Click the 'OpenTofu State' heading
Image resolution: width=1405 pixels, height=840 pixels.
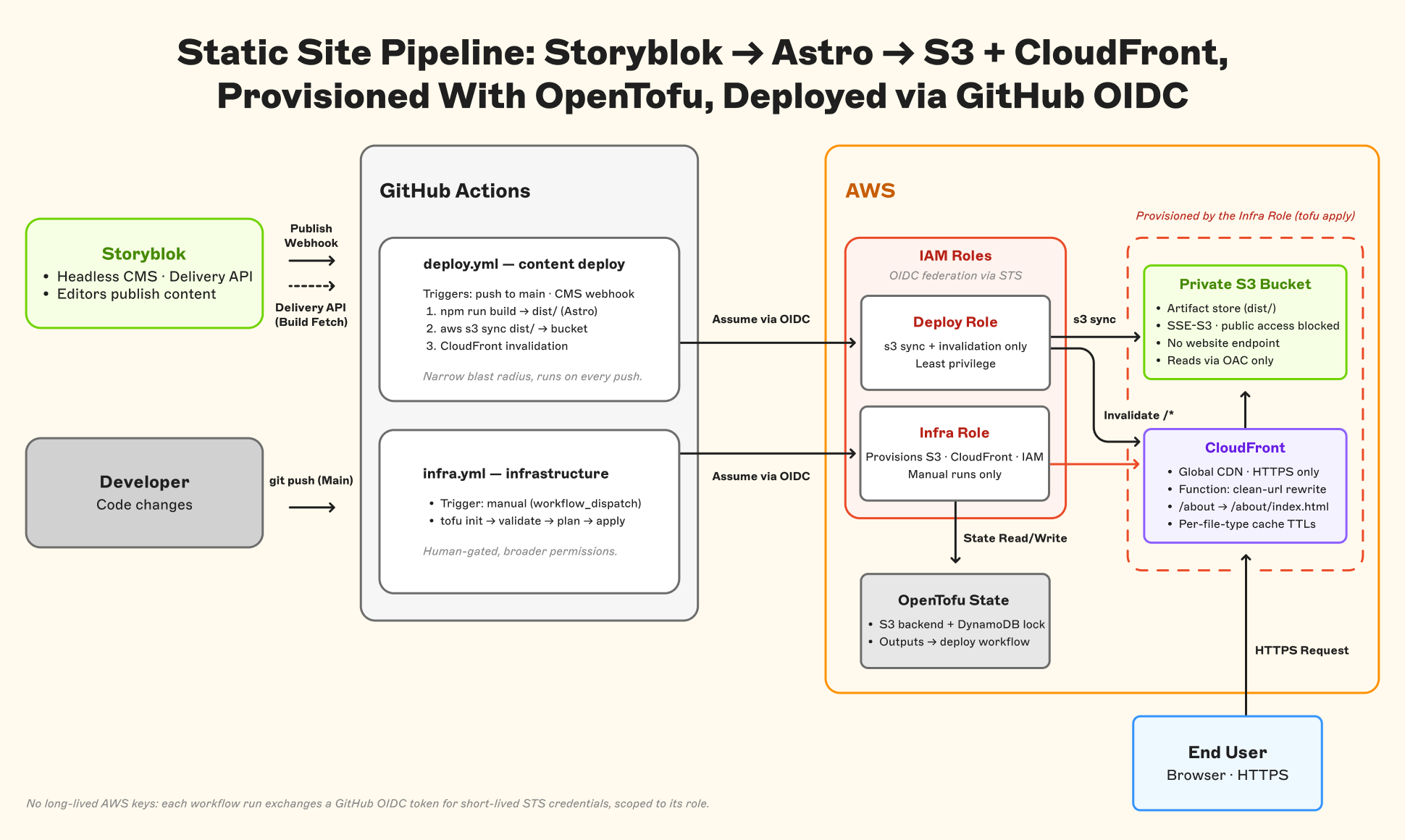pyautogui.click(x=953, y=600)
